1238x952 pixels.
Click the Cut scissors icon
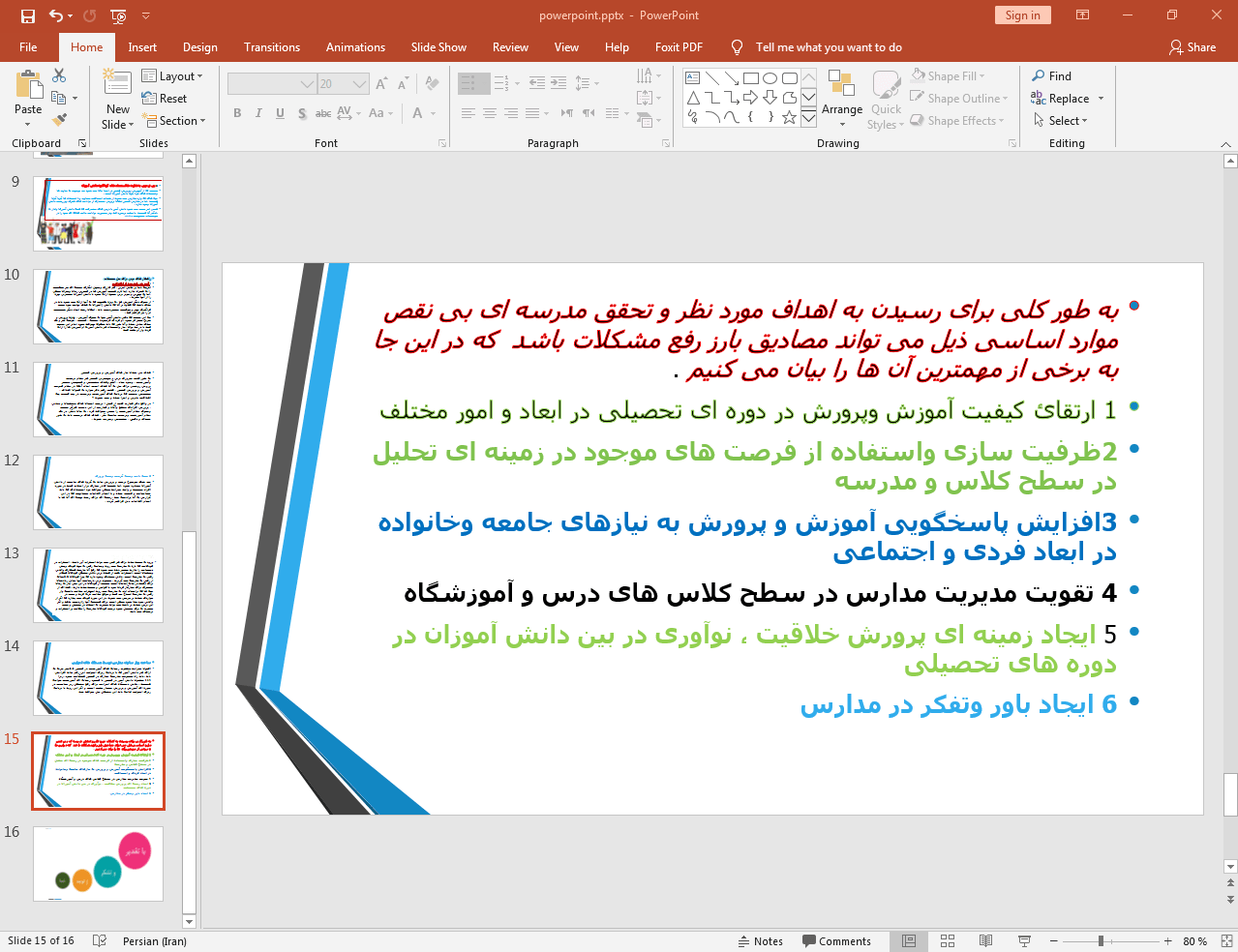(59, 75)
